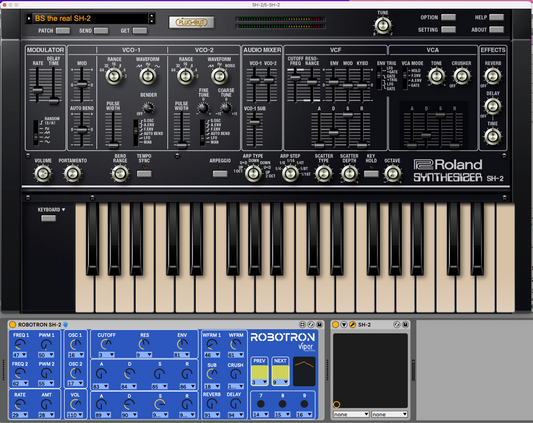Unfold SH-2 device parameters triangle
The width and height of the screenshot is (533, 423).
pyautogui.click(x=344, y=324)
